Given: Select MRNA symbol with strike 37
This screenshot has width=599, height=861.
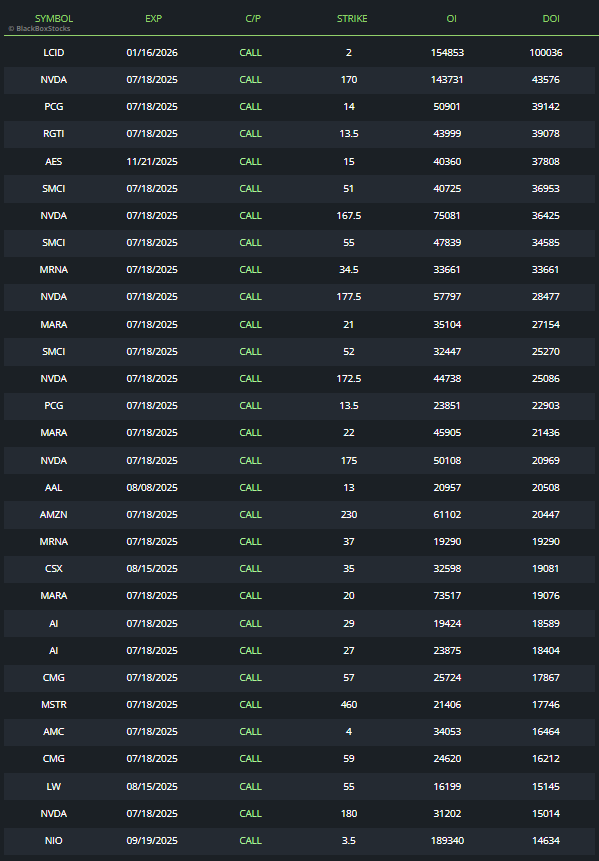Looking at the screenshot, I should click(54, 541).
